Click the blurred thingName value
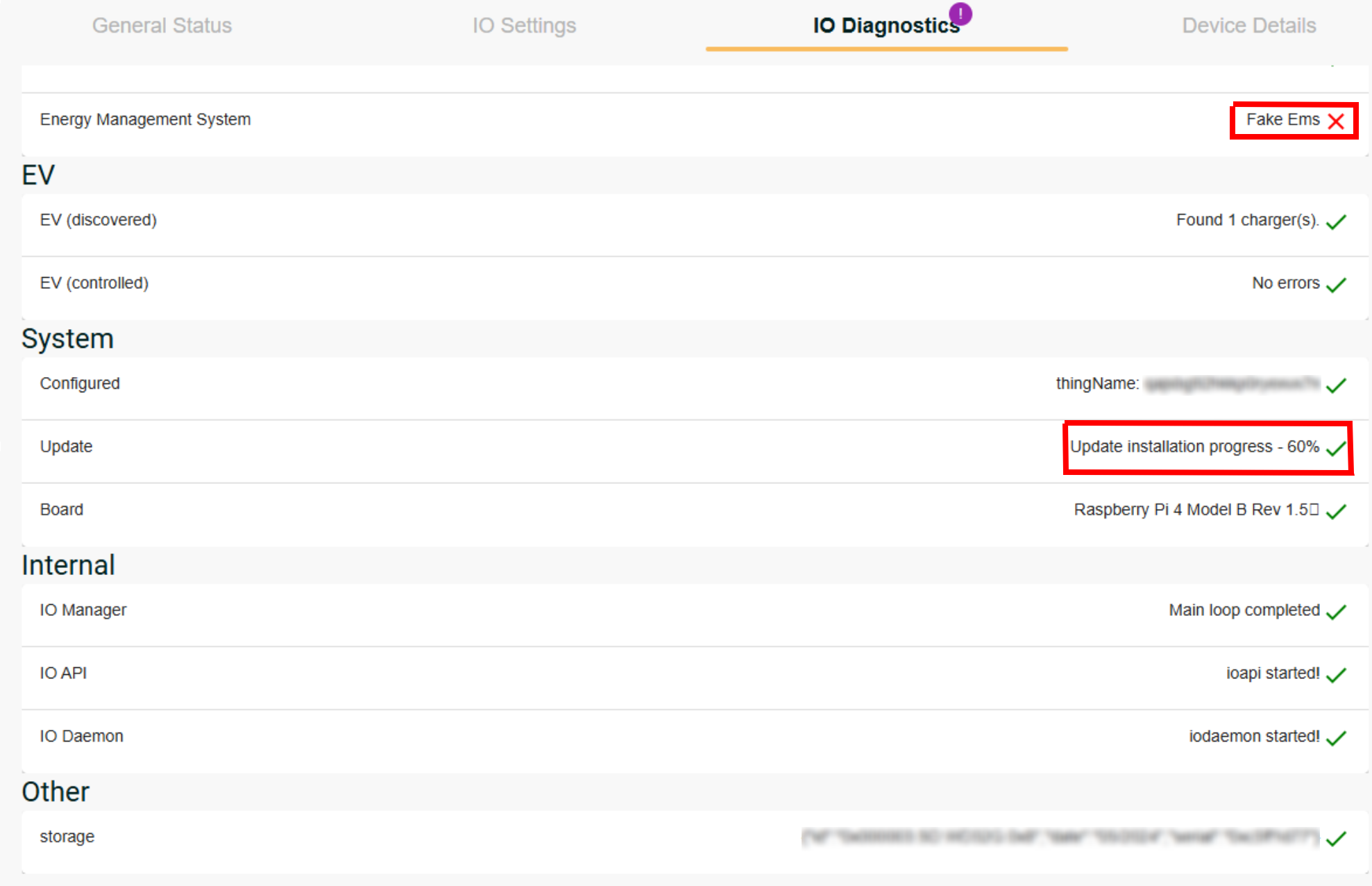Image resolution: width=1372 pixels, height=886 pixels. pyautogui.click(x=1232, y=383)
